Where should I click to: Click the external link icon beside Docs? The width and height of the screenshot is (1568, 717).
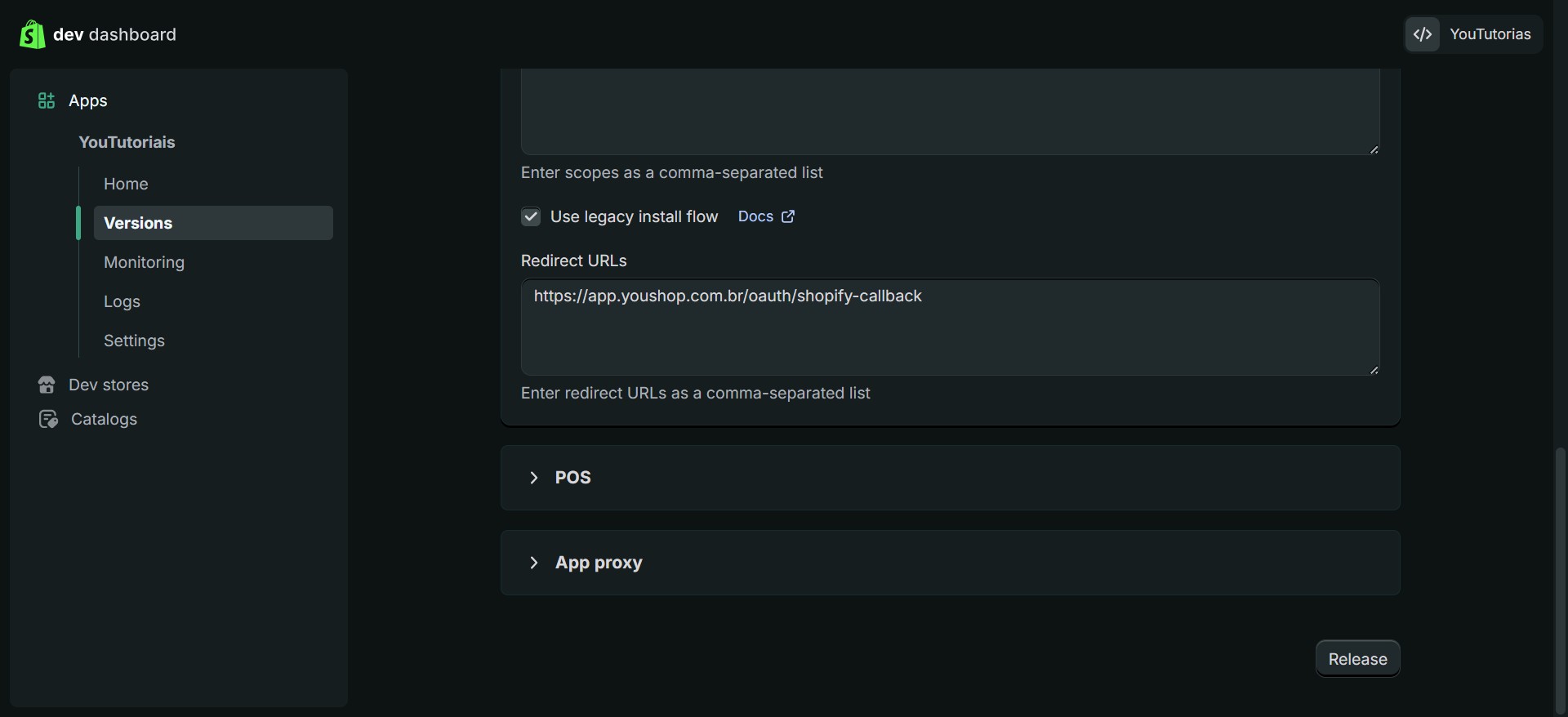[788, 216]
